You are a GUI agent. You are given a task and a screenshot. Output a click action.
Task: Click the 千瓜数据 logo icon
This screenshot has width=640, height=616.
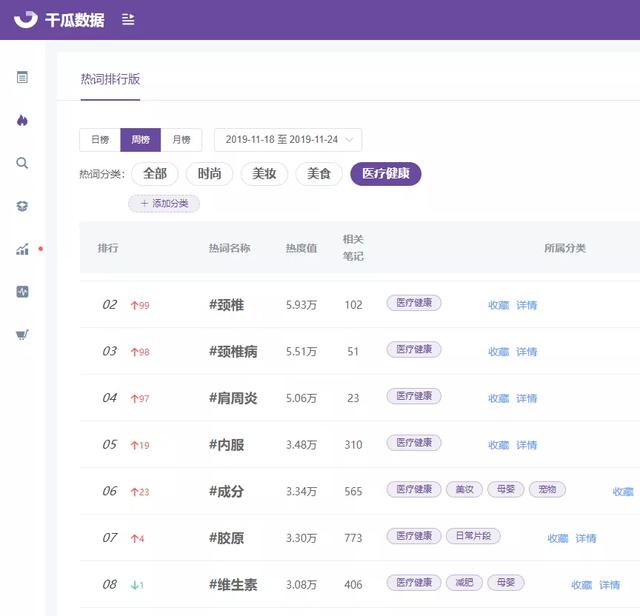(x=25, y=19)
